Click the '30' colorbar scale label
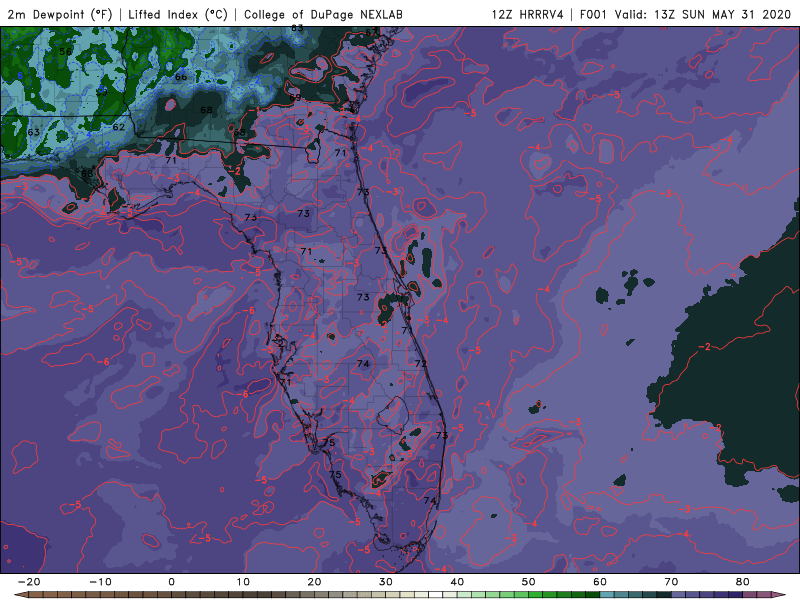Screen dimensions: 800x600 coord(386,582)
